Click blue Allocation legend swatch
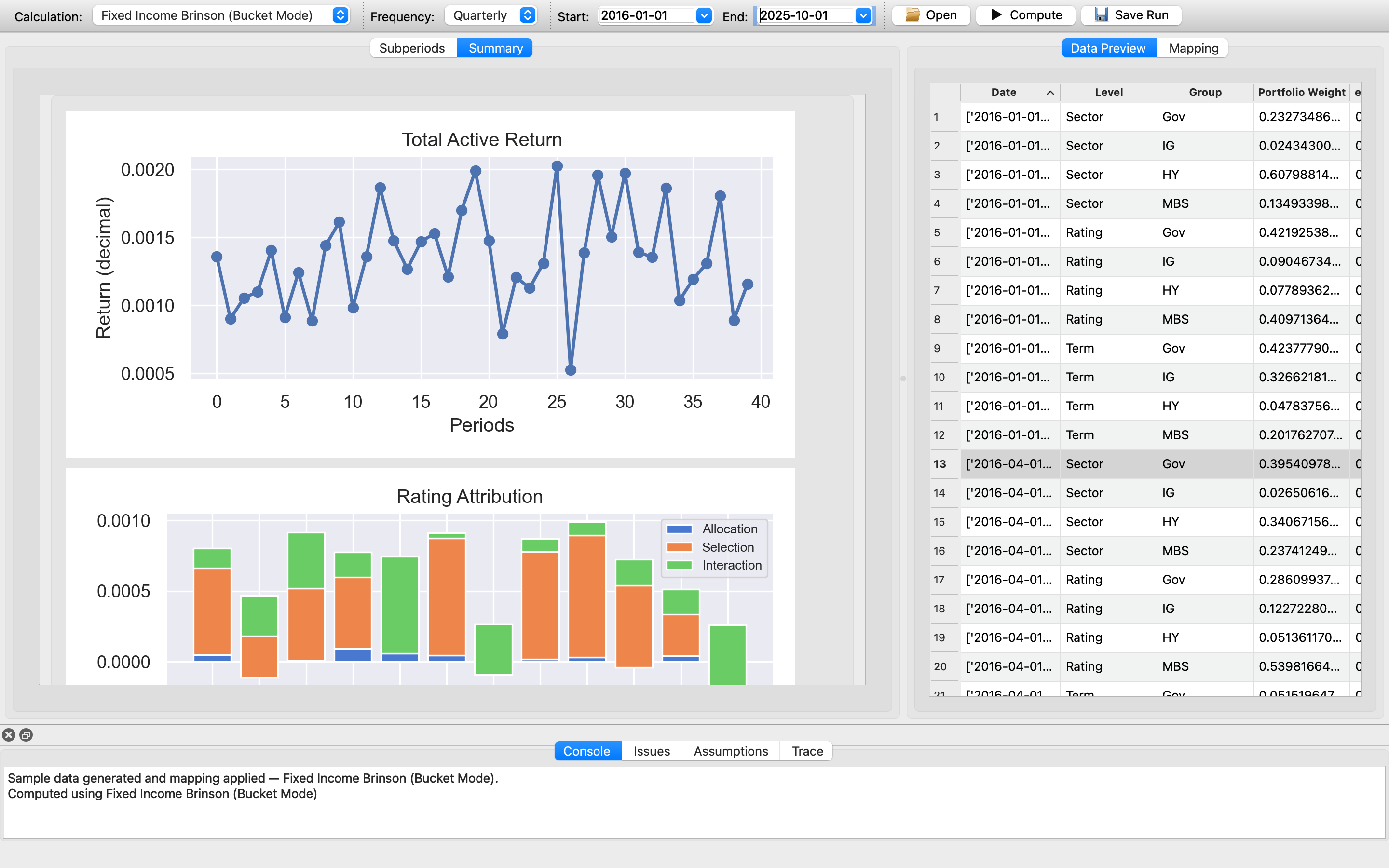This screenshot has height=868, width=1389. 679,529
